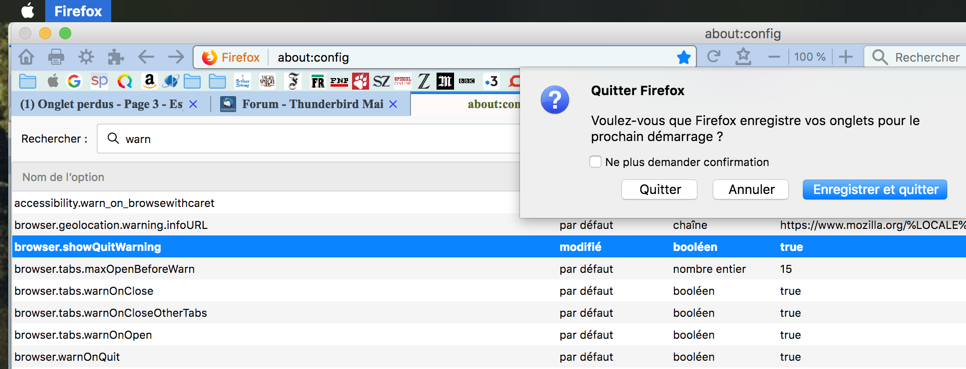Image resolution: width=966 pixels, height=369 pixels.
Task: Open the Apple menu
Action: pyautogui.click(x=28, y=11)
